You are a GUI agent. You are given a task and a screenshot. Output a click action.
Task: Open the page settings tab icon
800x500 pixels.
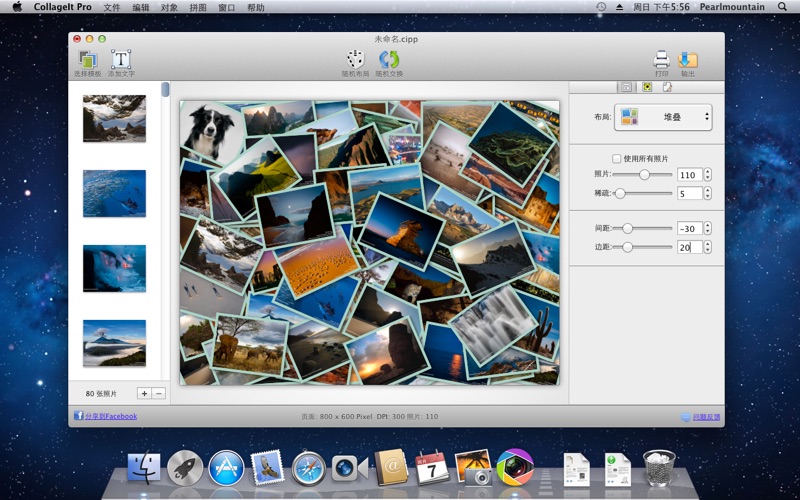(x=667, y=87)
